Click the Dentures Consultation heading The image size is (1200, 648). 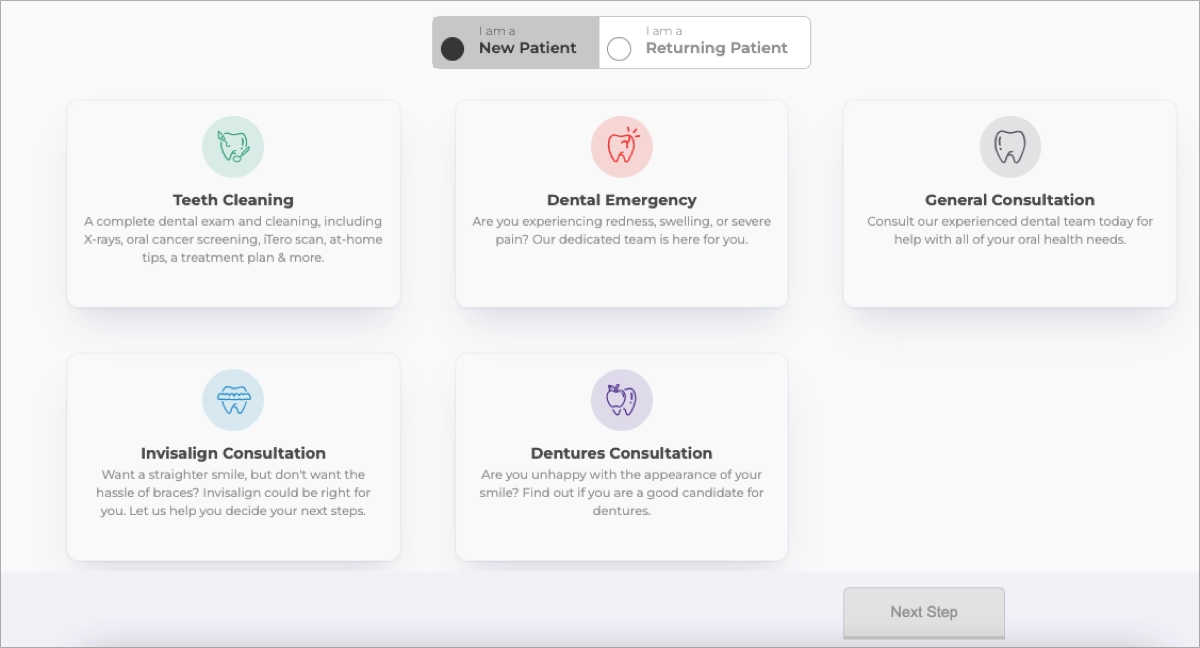click(x=621, y=453)
